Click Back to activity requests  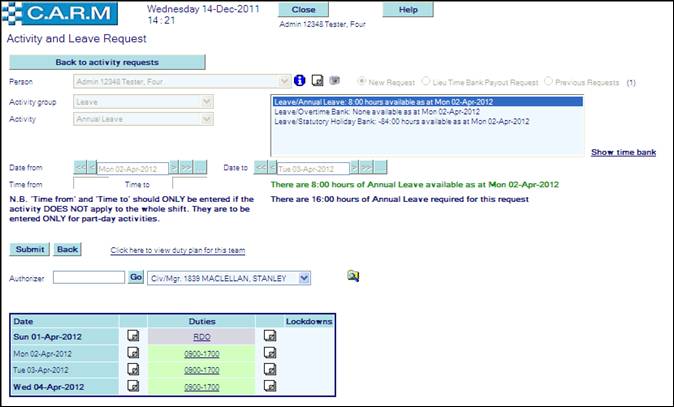pyautogui.click(x=106, y=62)
